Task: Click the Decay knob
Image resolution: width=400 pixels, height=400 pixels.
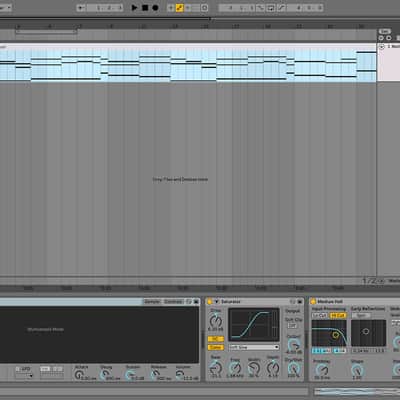Action: (x=105, y=375)
